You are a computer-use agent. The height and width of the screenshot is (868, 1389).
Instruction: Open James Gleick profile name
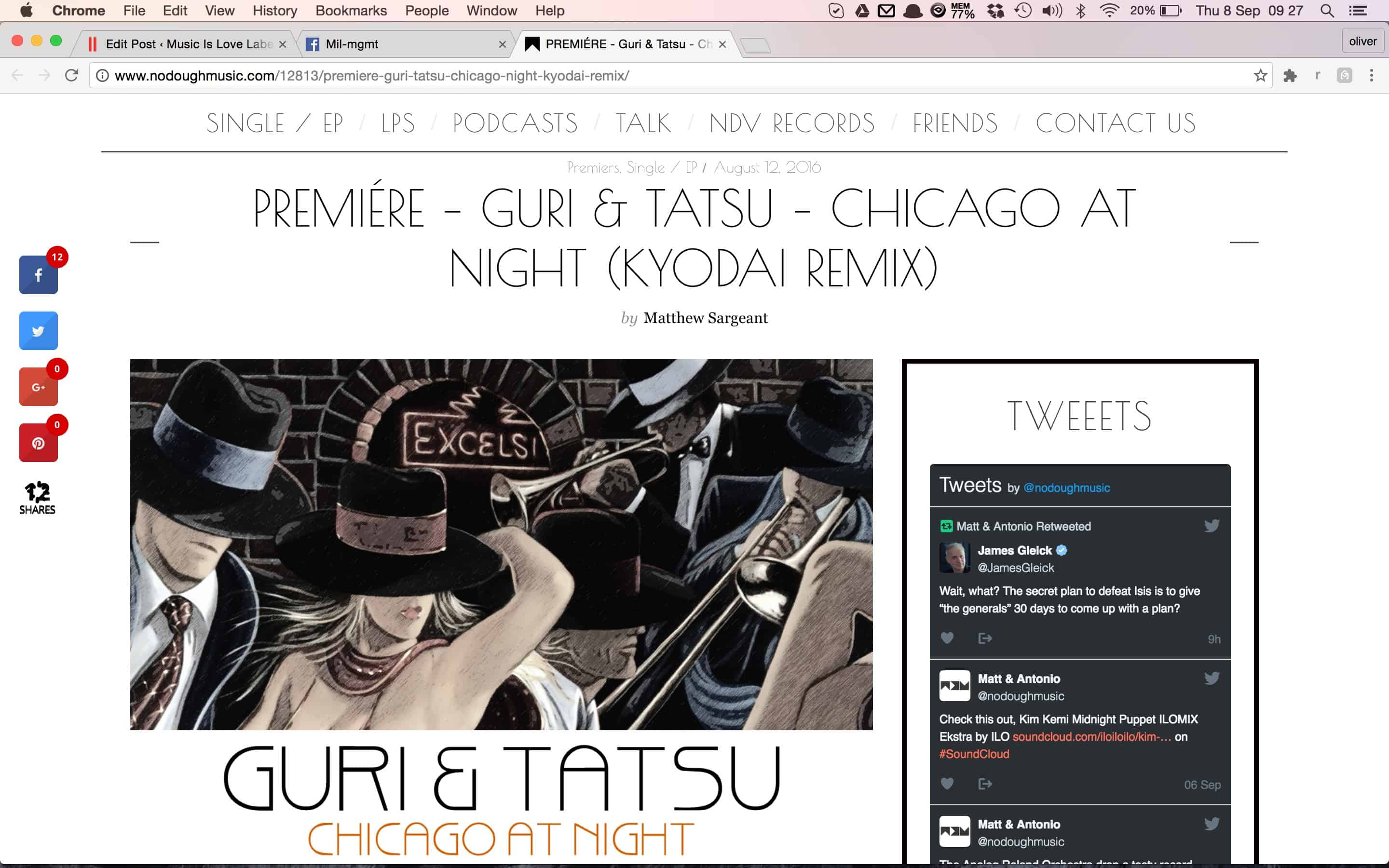point(1014,550)
